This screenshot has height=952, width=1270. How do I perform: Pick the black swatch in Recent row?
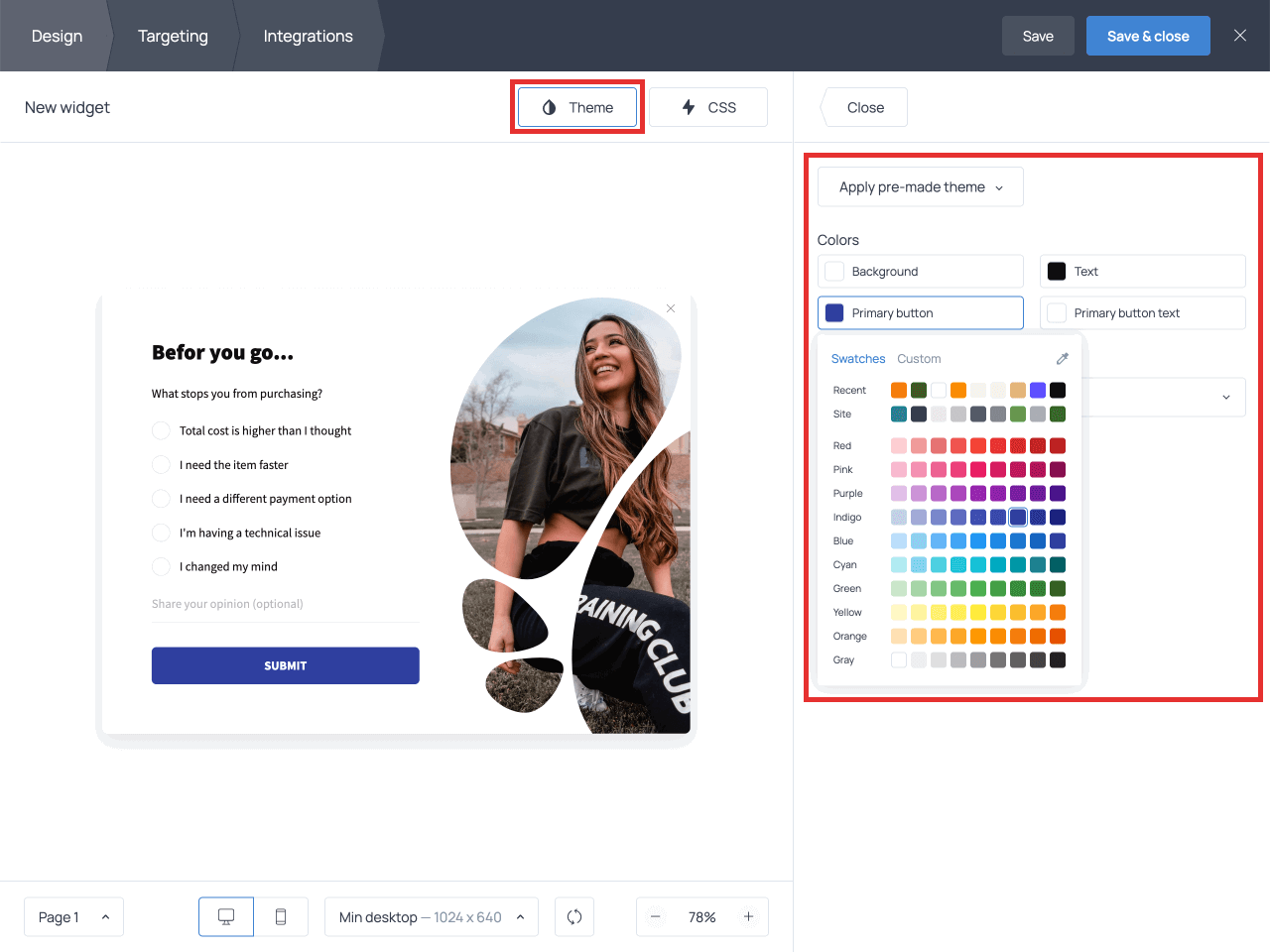click(1058, 391)
